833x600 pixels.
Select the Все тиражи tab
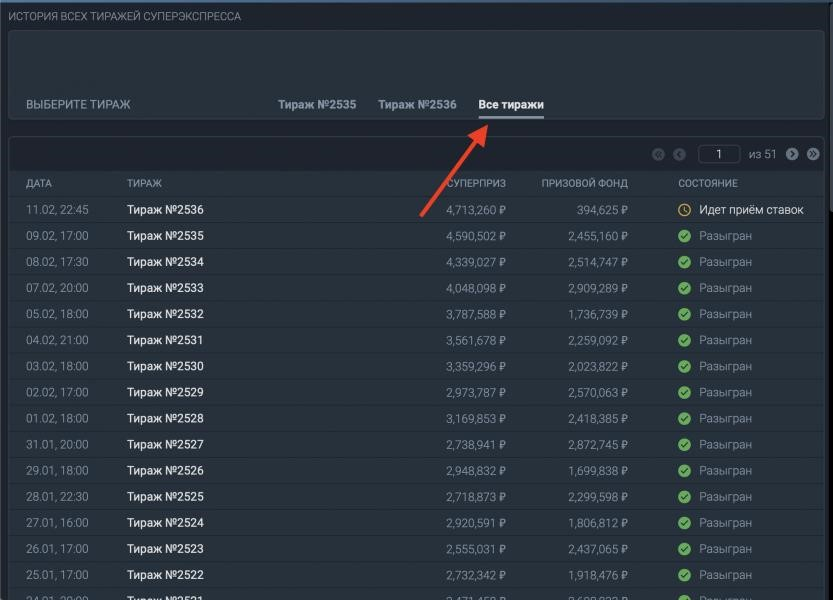point(511,105)
